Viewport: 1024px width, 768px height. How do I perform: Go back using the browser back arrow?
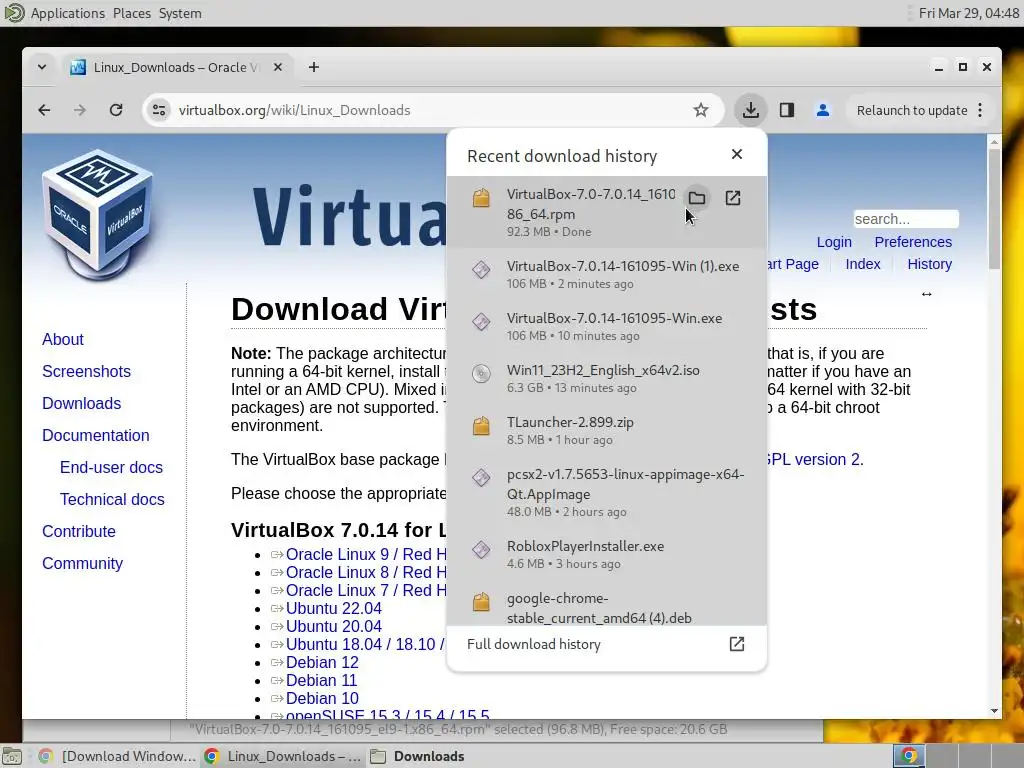coord(44,110)
